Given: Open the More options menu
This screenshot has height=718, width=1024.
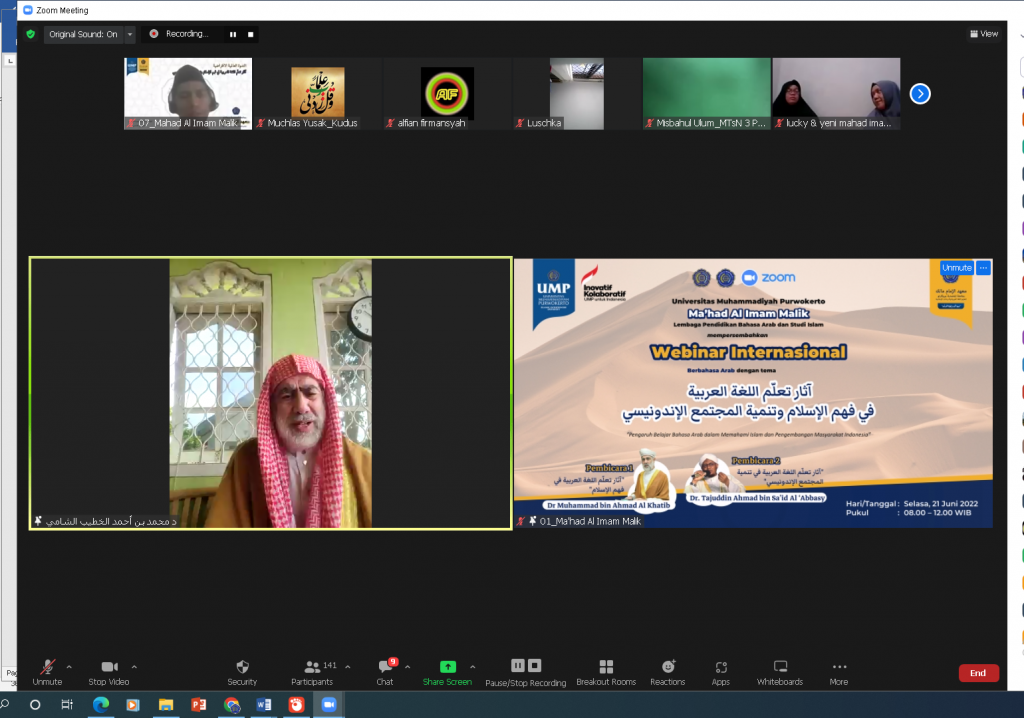Looking at the screenshot, I should click(839, 672).
